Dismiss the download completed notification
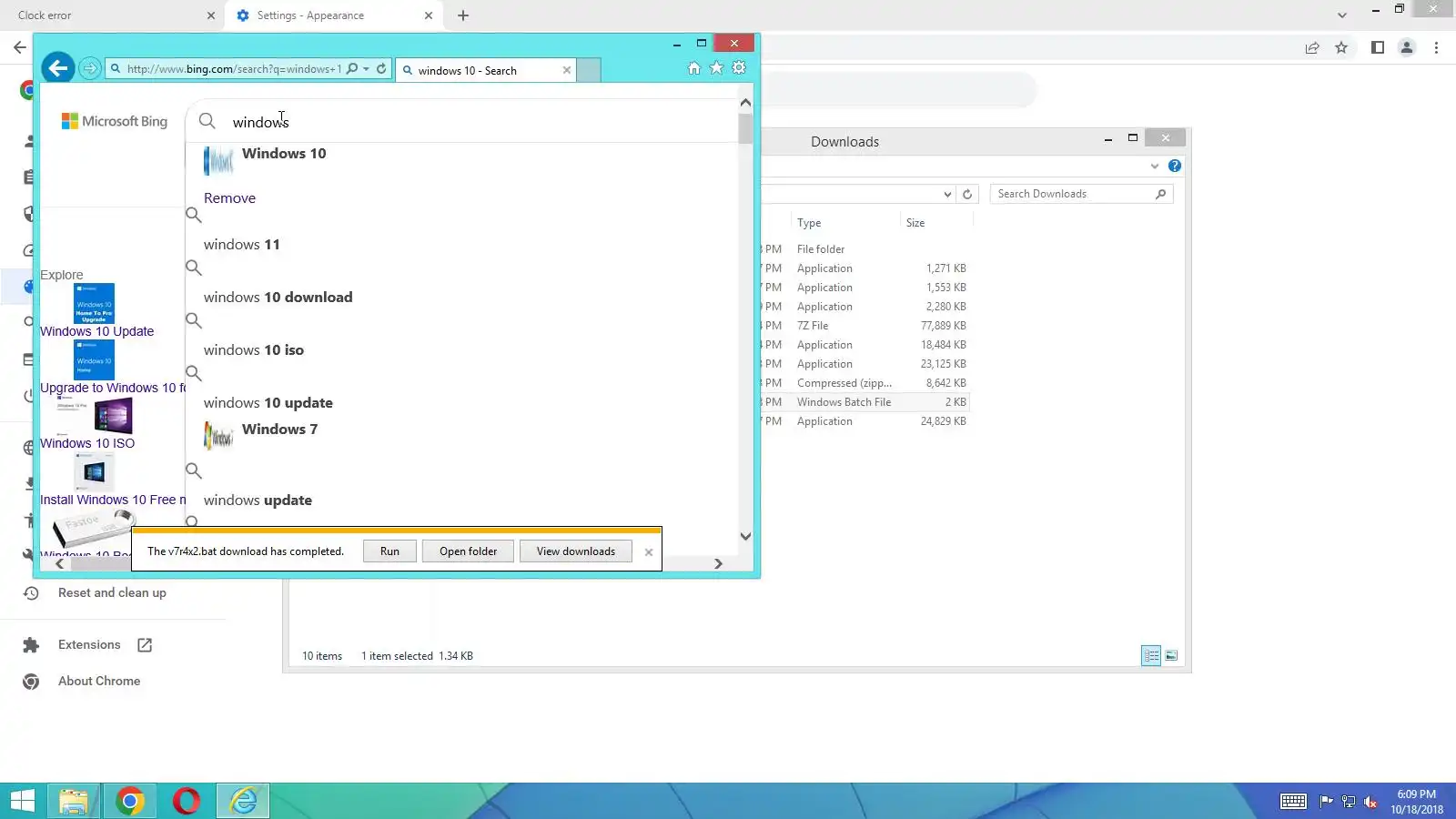The image size is (1456, 819). [x=649, y=552]
